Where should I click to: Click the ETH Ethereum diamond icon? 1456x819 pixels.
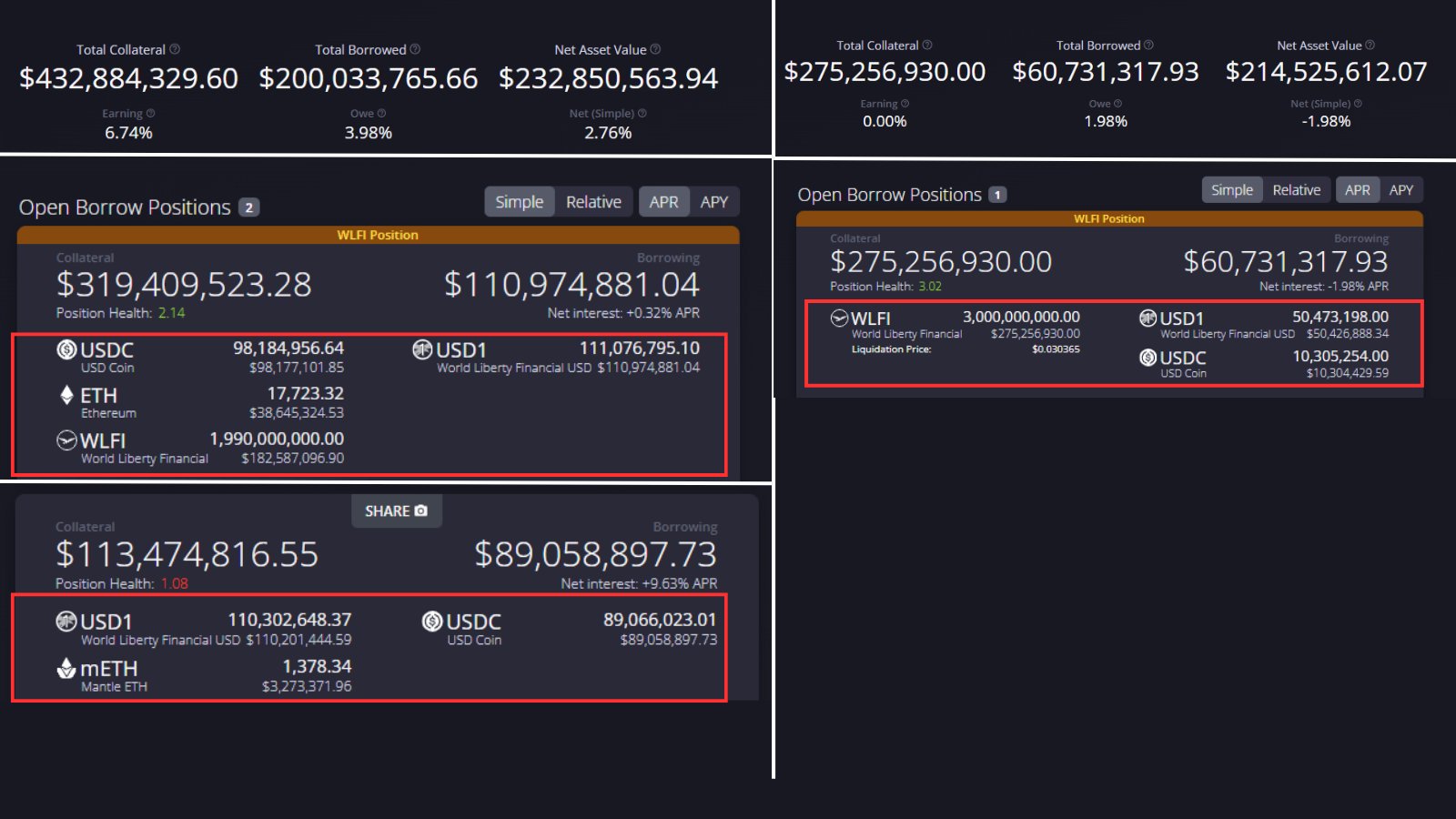click(x=66, y=395)
